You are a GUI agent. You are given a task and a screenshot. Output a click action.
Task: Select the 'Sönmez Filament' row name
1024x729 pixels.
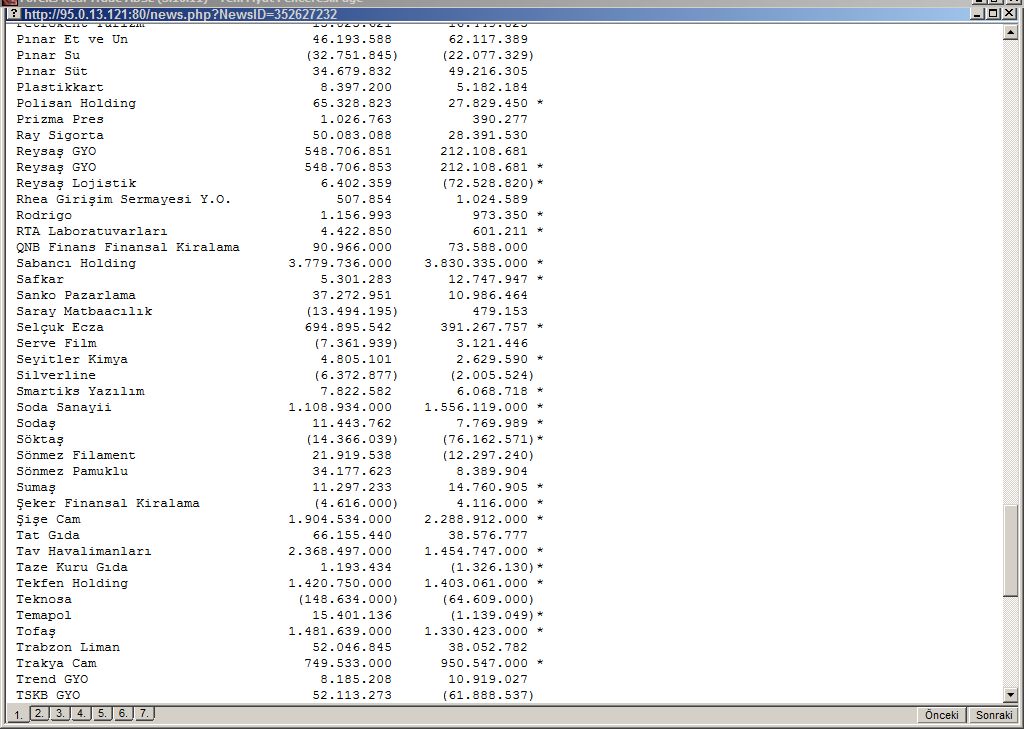tap(76, 455)
